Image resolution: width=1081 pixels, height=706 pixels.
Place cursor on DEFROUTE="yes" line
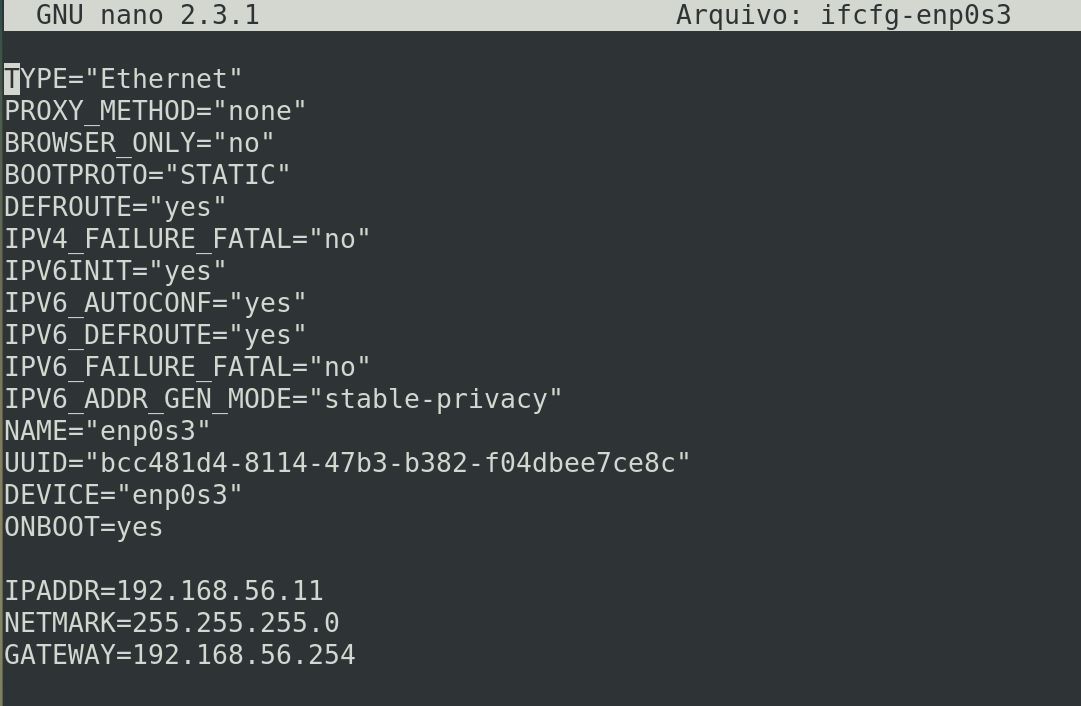tap(115, 207)
